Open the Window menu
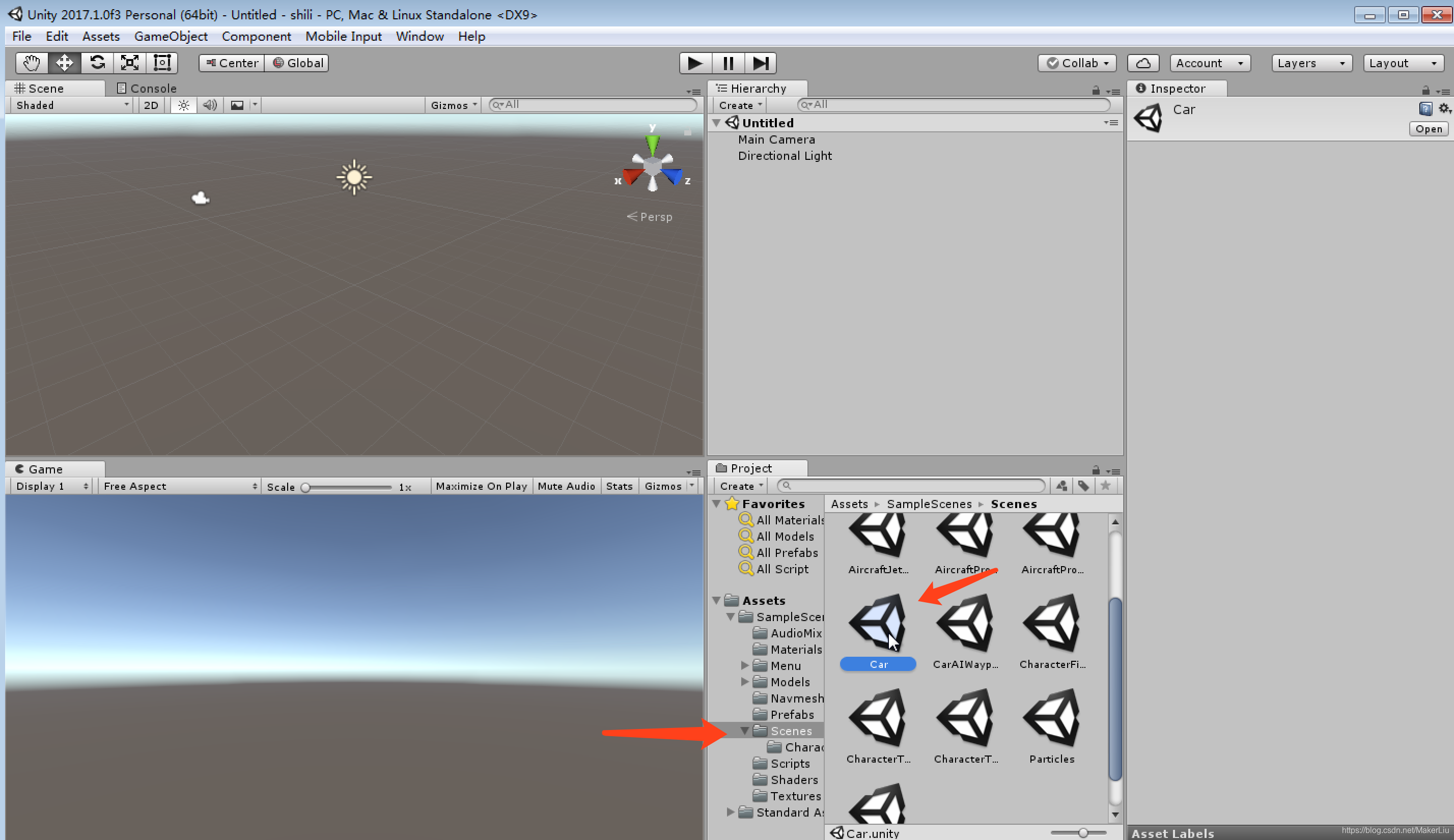Viewport: 1454px width, 840px height. 420,36
